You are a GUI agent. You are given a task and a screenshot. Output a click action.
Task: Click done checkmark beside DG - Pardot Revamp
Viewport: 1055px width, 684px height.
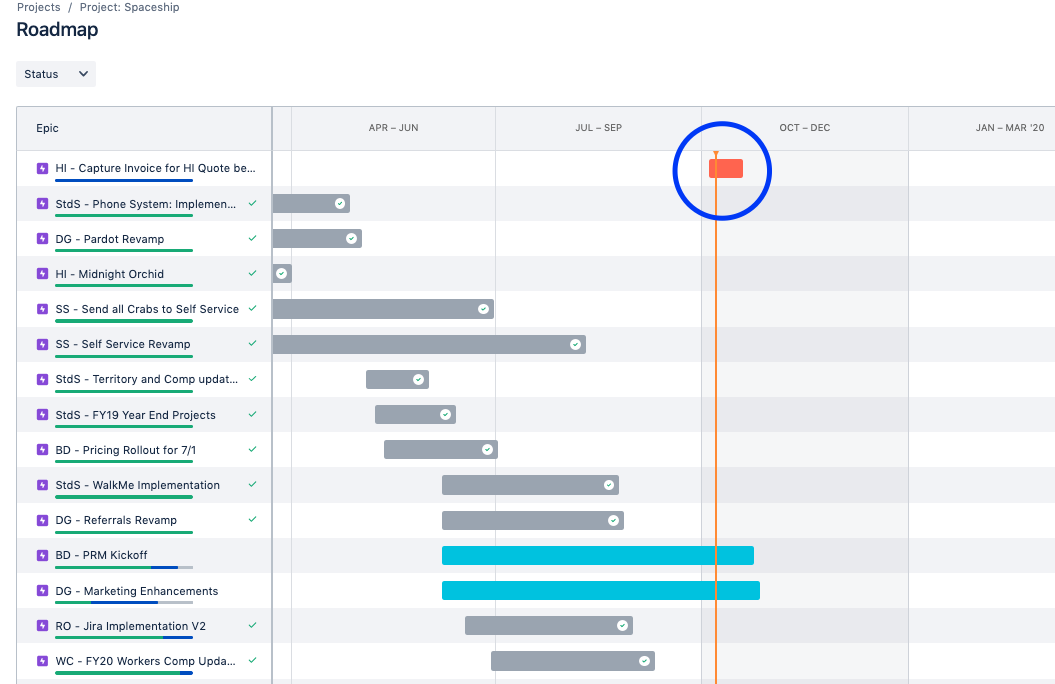click(252, 238)
